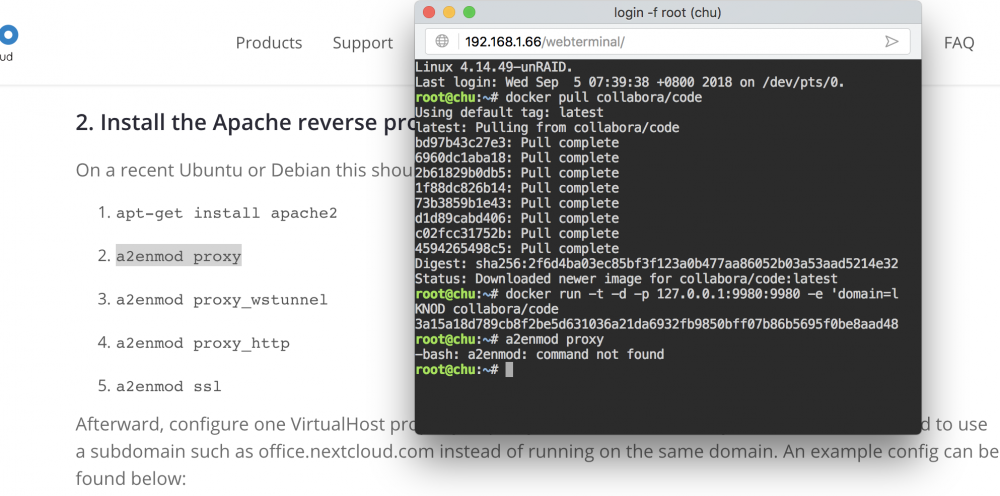This screenshot has width=1000, height=496.
Task: Click the 'On a recent Ubuntu or Debian' paragraph
Action: 245,171
